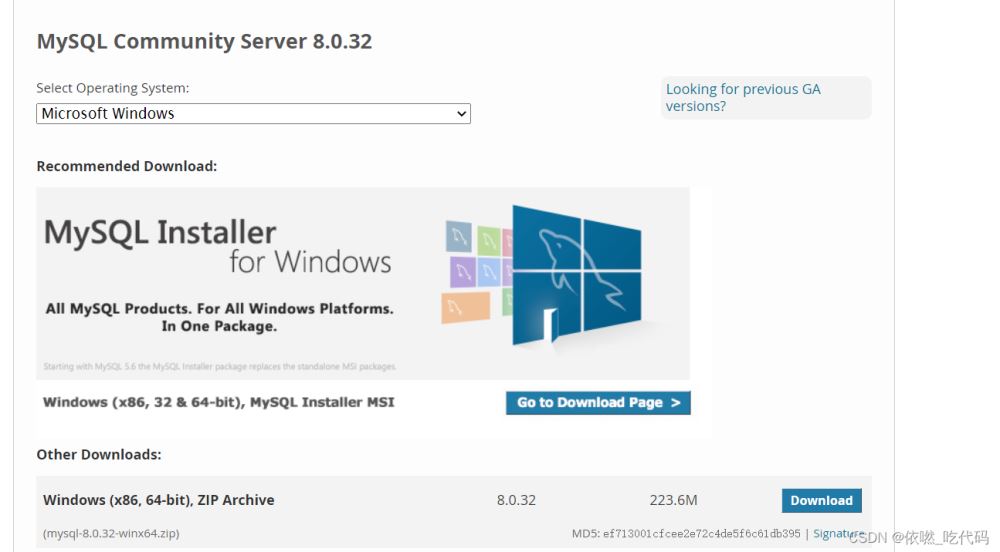
Task: Select the 223.6M file size
Action: (x=673, y=500)
